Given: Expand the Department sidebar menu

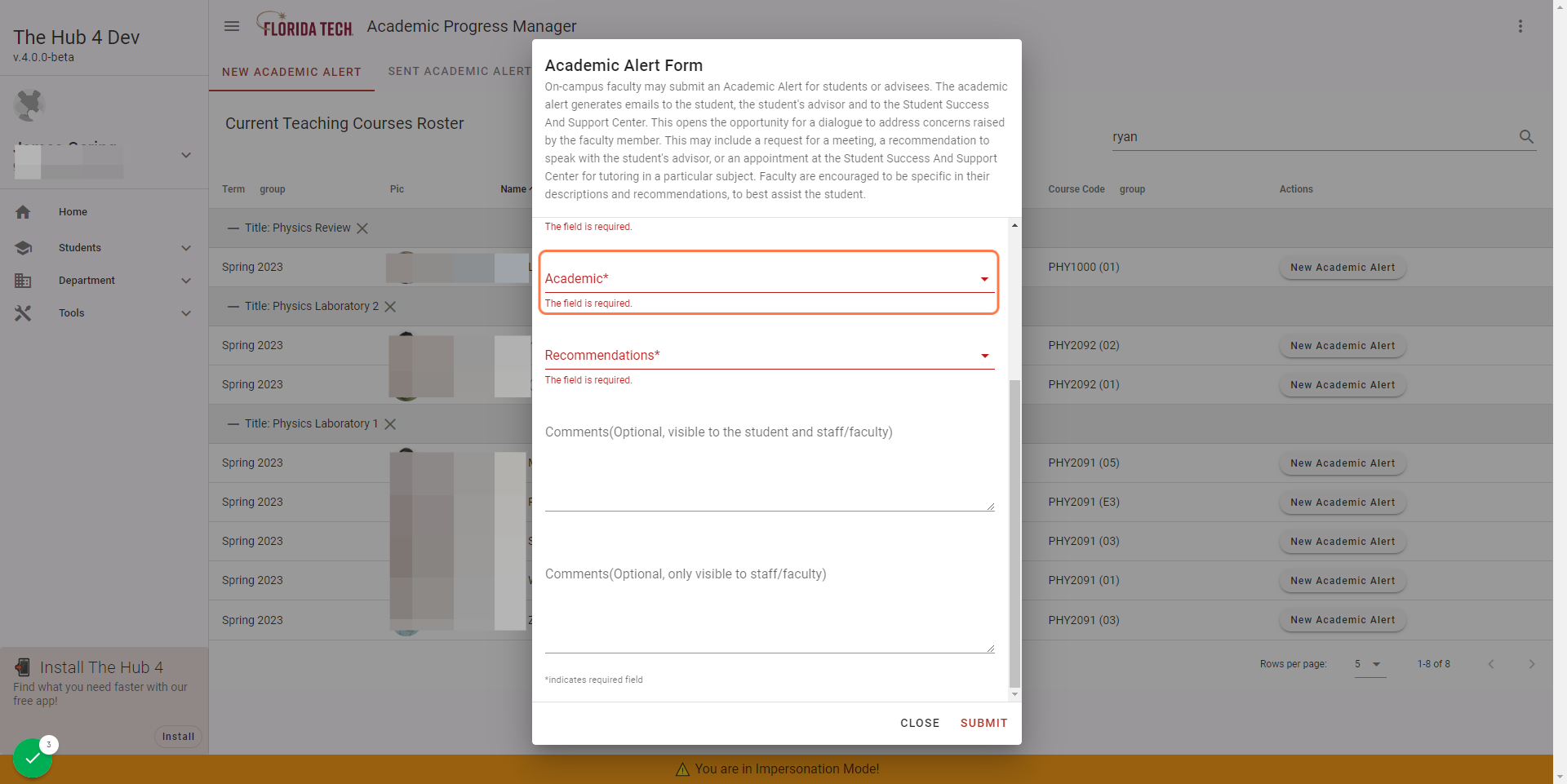Looking at the screenshot, I should [186, 281].
